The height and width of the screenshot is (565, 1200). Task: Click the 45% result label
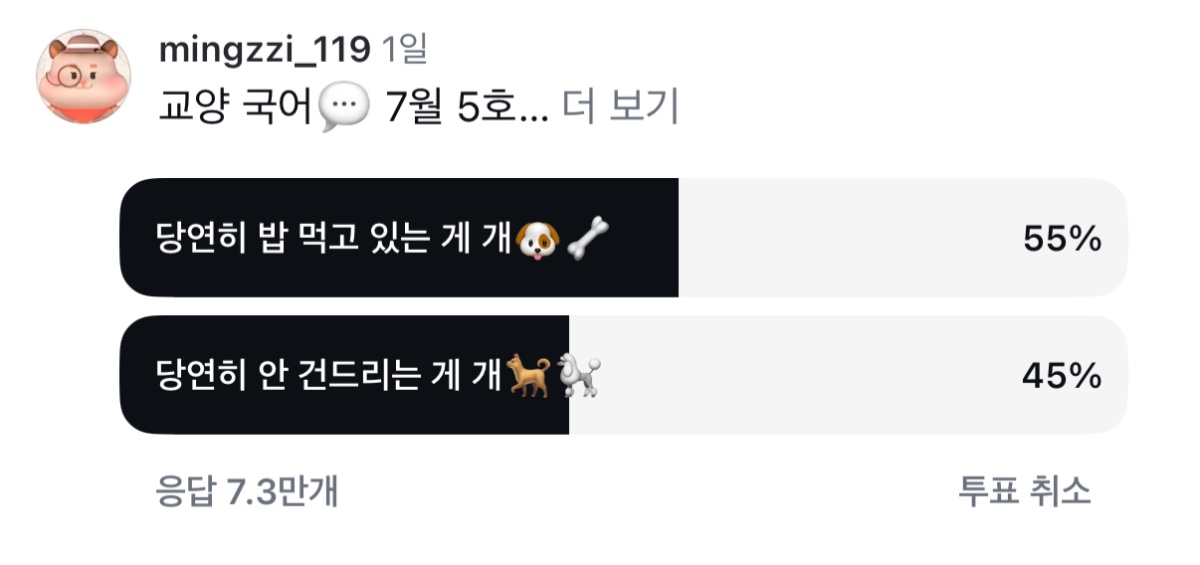tap(1061, 376)
